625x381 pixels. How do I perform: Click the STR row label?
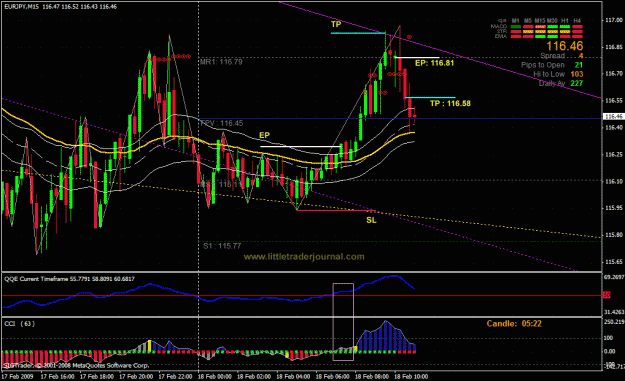[x=502, y=31]
